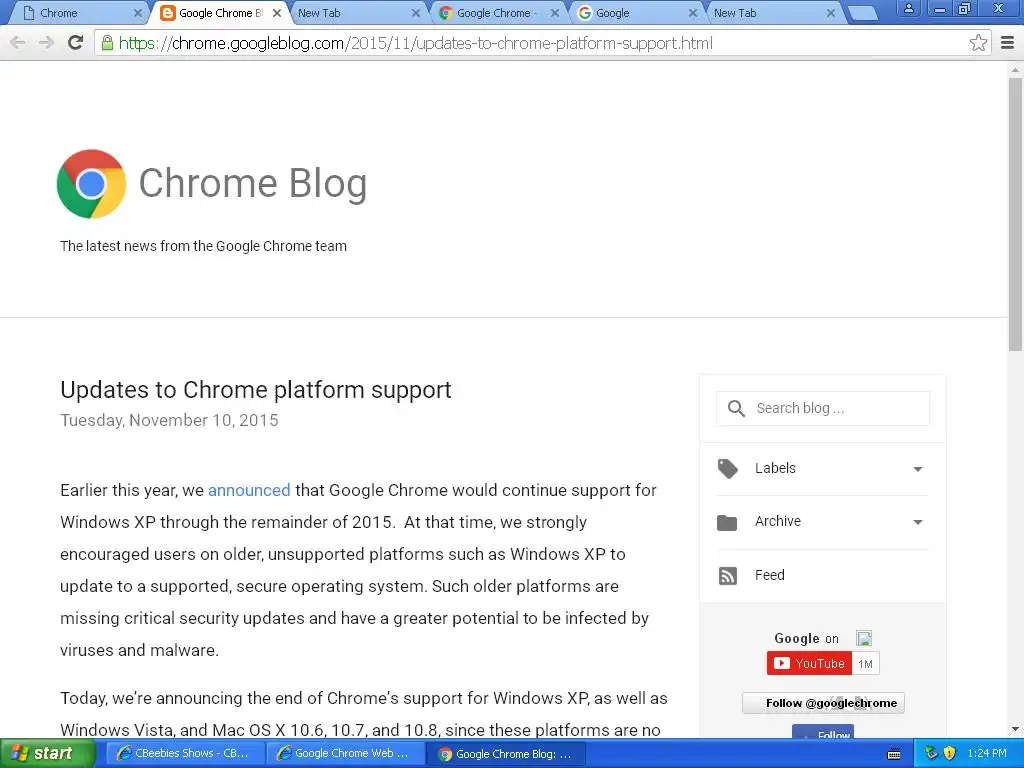Image resolution: width=1024 pixels, height=768 pixels.
Task: Click the magnifier icon in blog search
Action: click(736, 409)
